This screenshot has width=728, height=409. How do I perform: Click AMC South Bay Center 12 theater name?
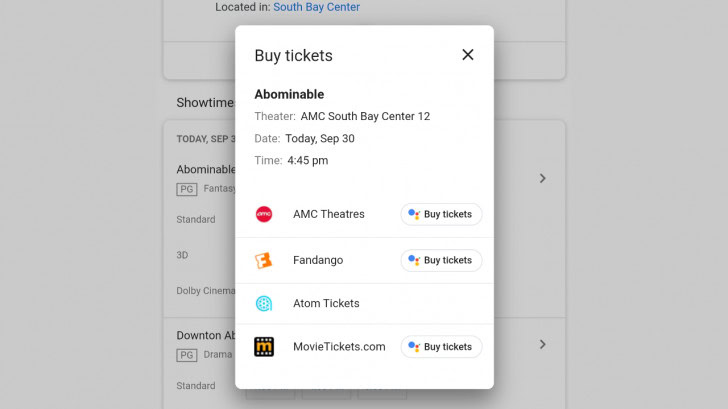(365, 116)
